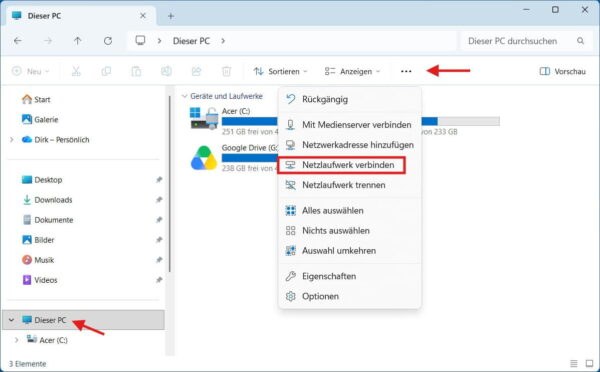Select Netzwerkadresse hinzufügen
Image resolution: width=600 pixels, height=372 pixels.
(350, 145)
